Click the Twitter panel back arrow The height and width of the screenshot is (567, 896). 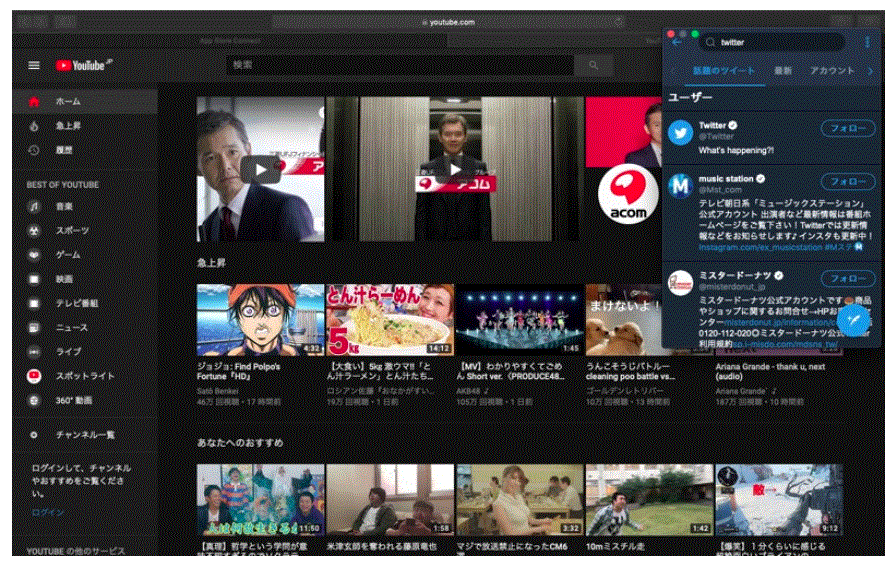pyautogui.click(x=677, y=42)
